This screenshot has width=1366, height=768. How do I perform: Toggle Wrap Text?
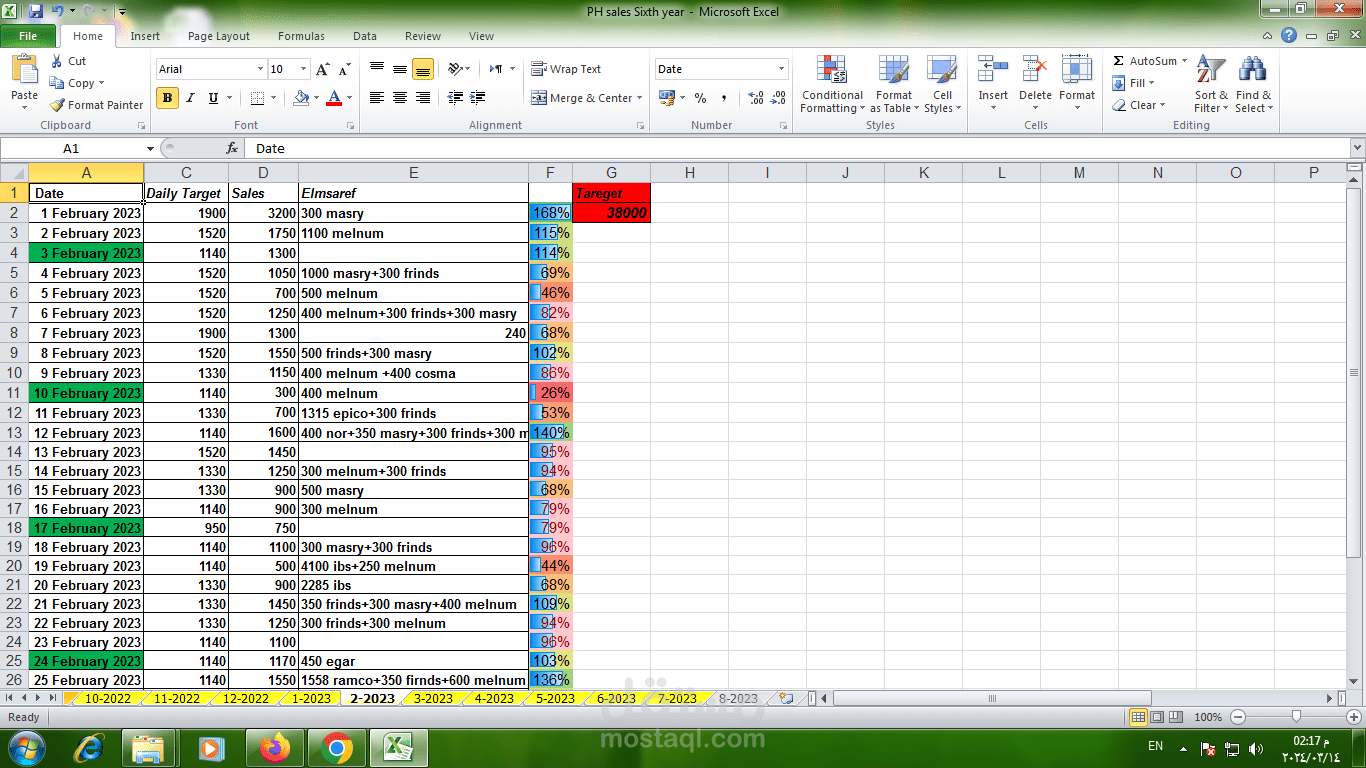tap(566, 69)
